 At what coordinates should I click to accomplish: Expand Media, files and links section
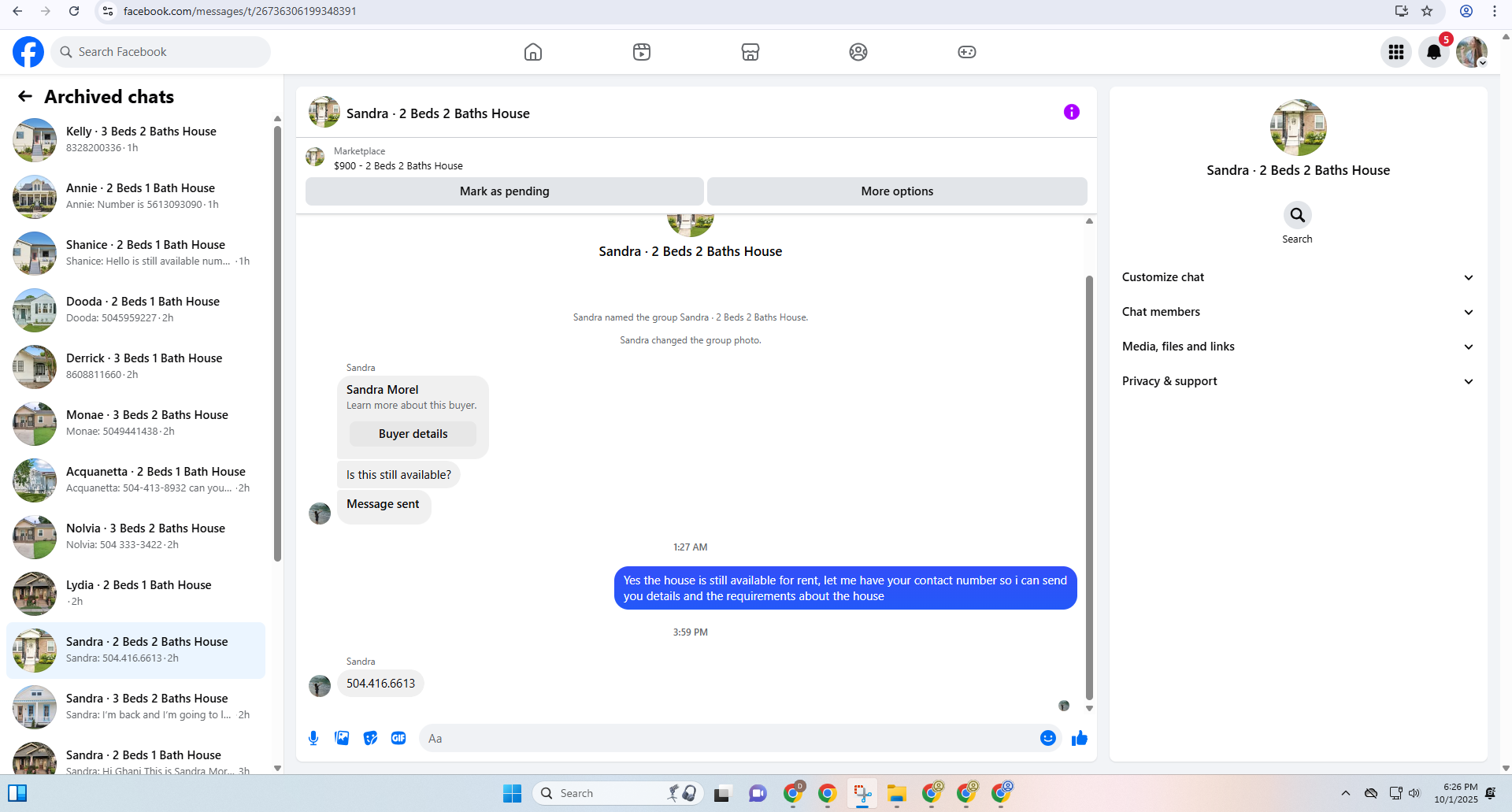[1298, 347]
